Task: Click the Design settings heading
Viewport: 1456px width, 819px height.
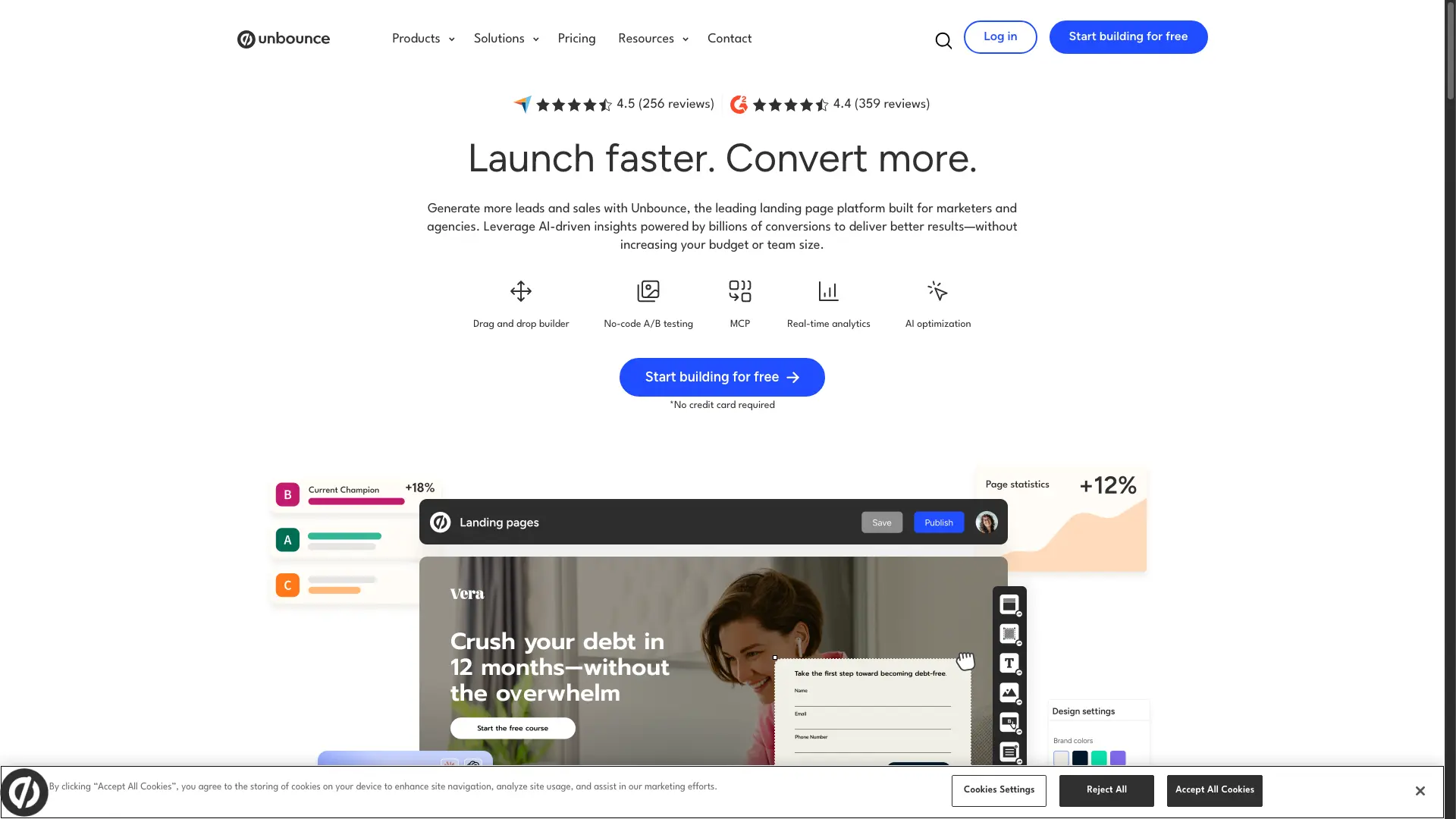Action: point(1083,711)
